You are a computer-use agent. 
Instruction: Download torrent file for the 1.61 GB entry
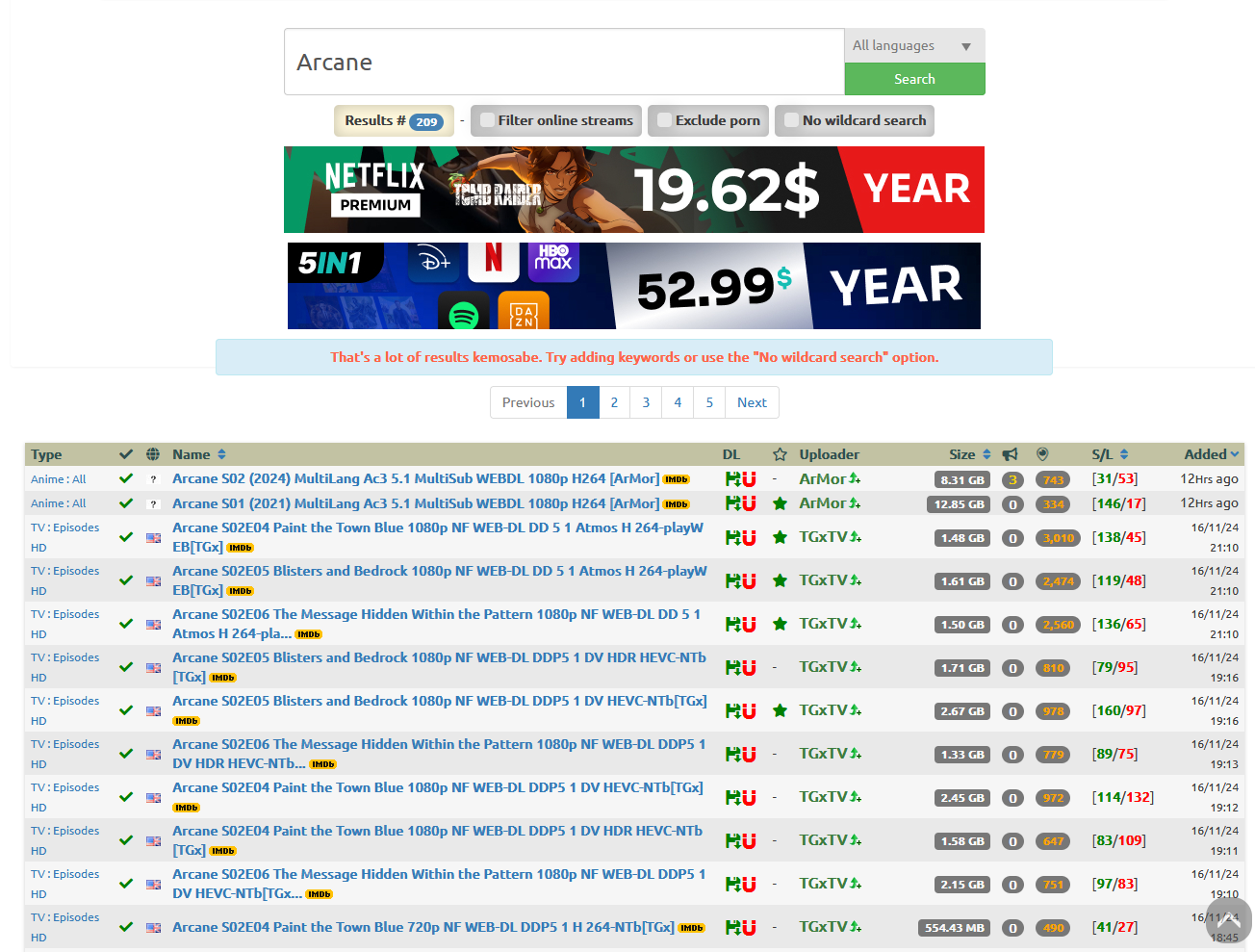(x=731, y=580)
